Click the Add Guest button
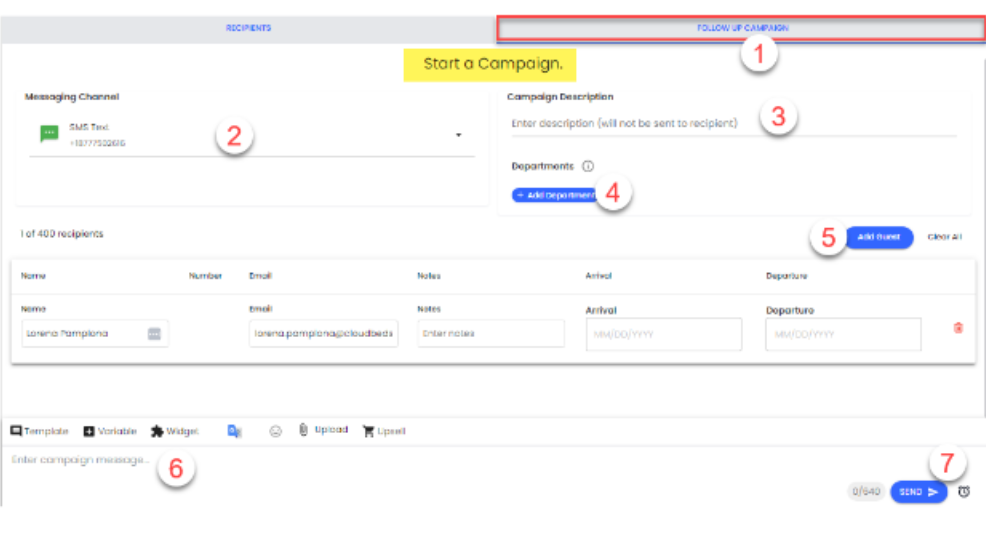The image size is (986, 534). [x=878, y=237]
